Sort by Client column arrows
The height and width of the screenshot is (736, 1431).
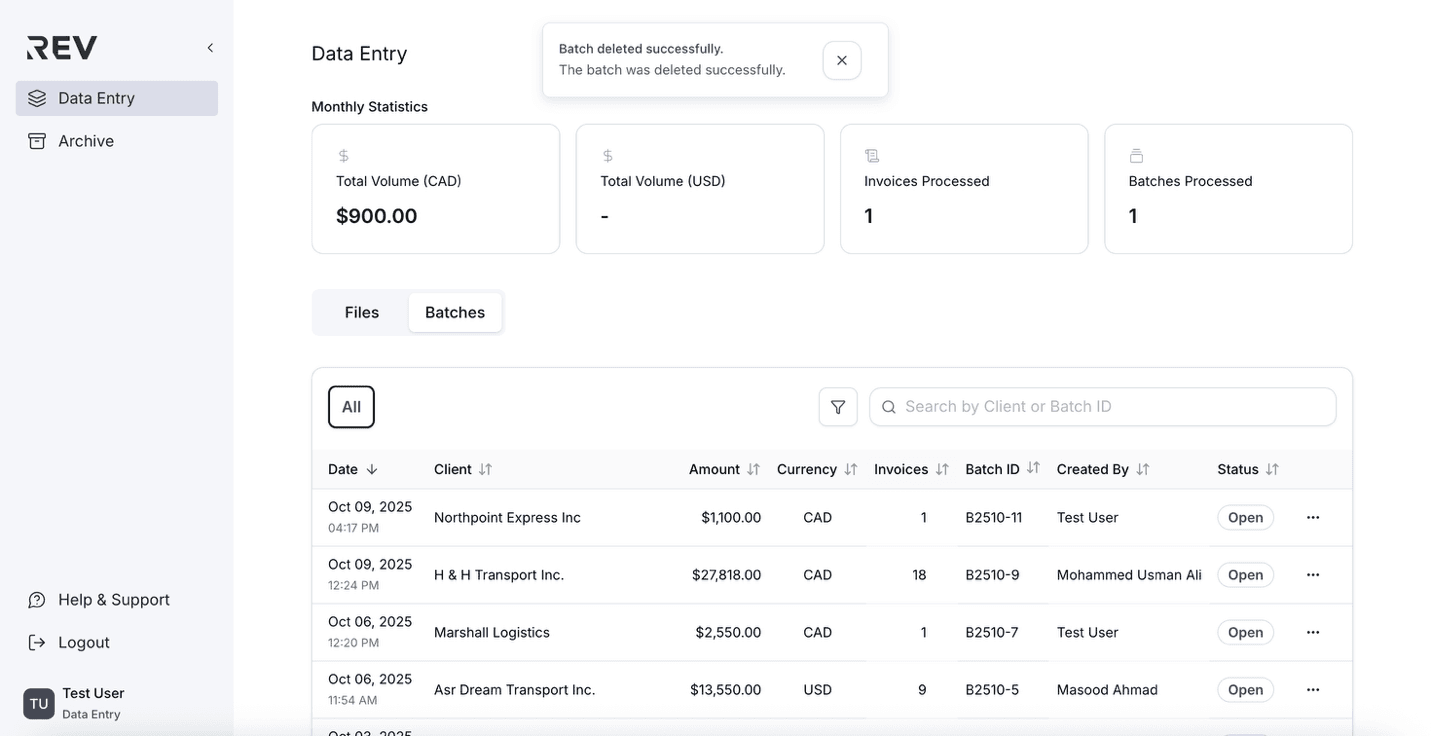pos(485,470)
